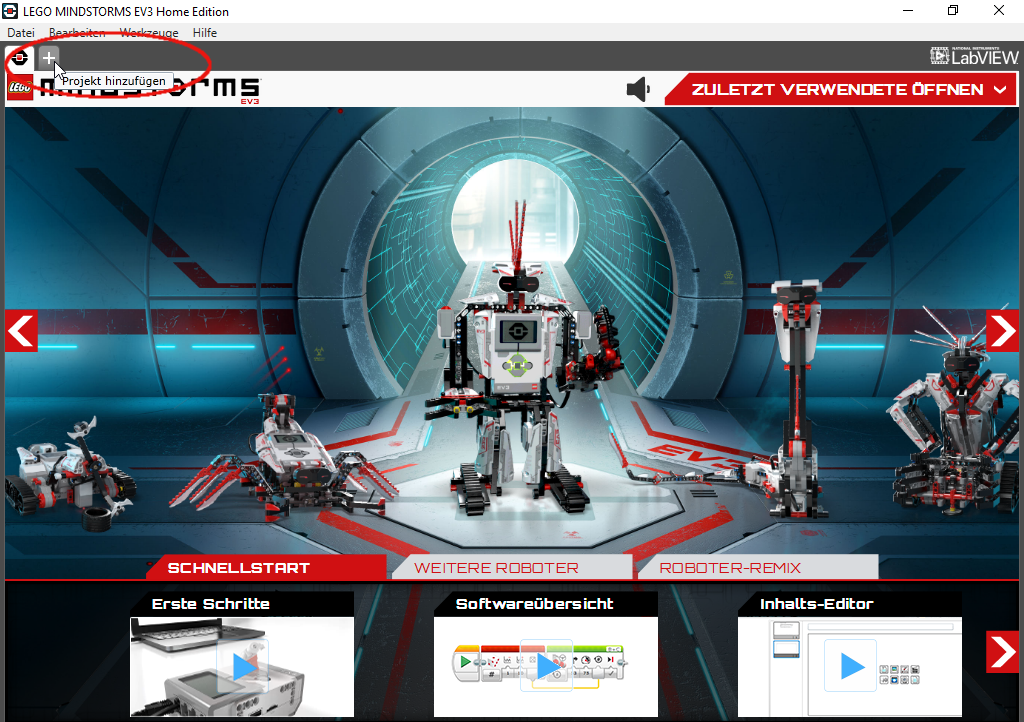
Task: Show previous robot with left arrow
Action: coord(21,331)
